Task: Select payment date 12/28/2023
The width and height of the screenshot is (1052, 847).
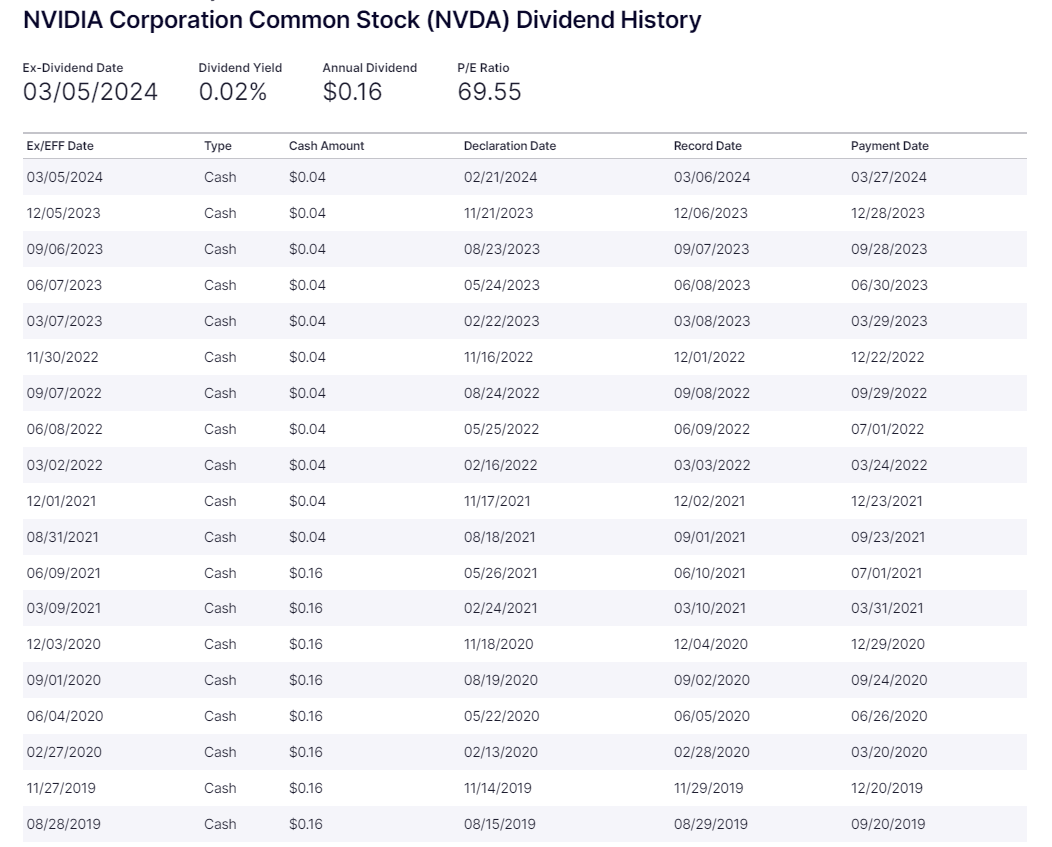Action: click(x=888, y=213)
